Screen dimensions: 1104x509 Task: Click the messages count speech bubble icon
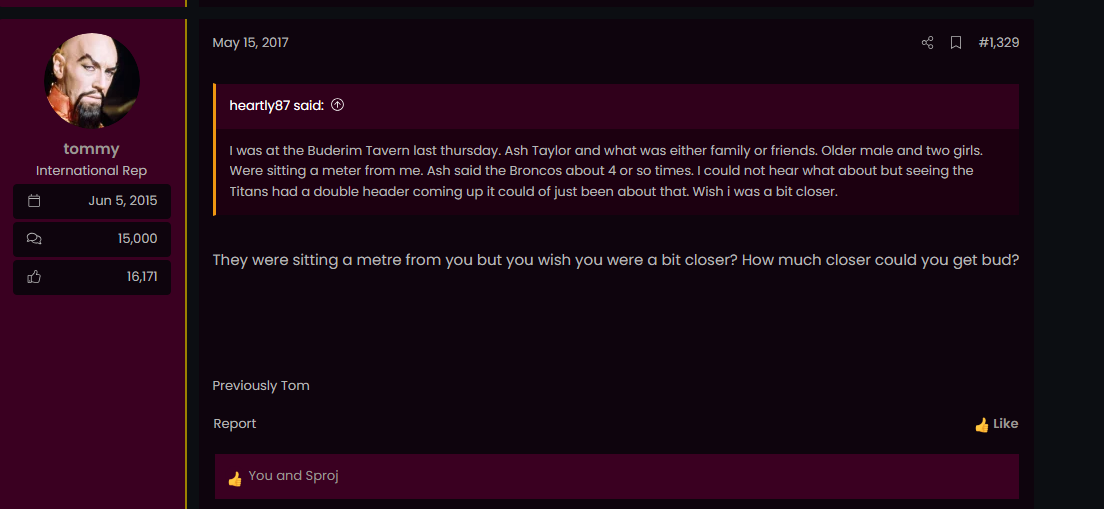(x=34, y=239)
